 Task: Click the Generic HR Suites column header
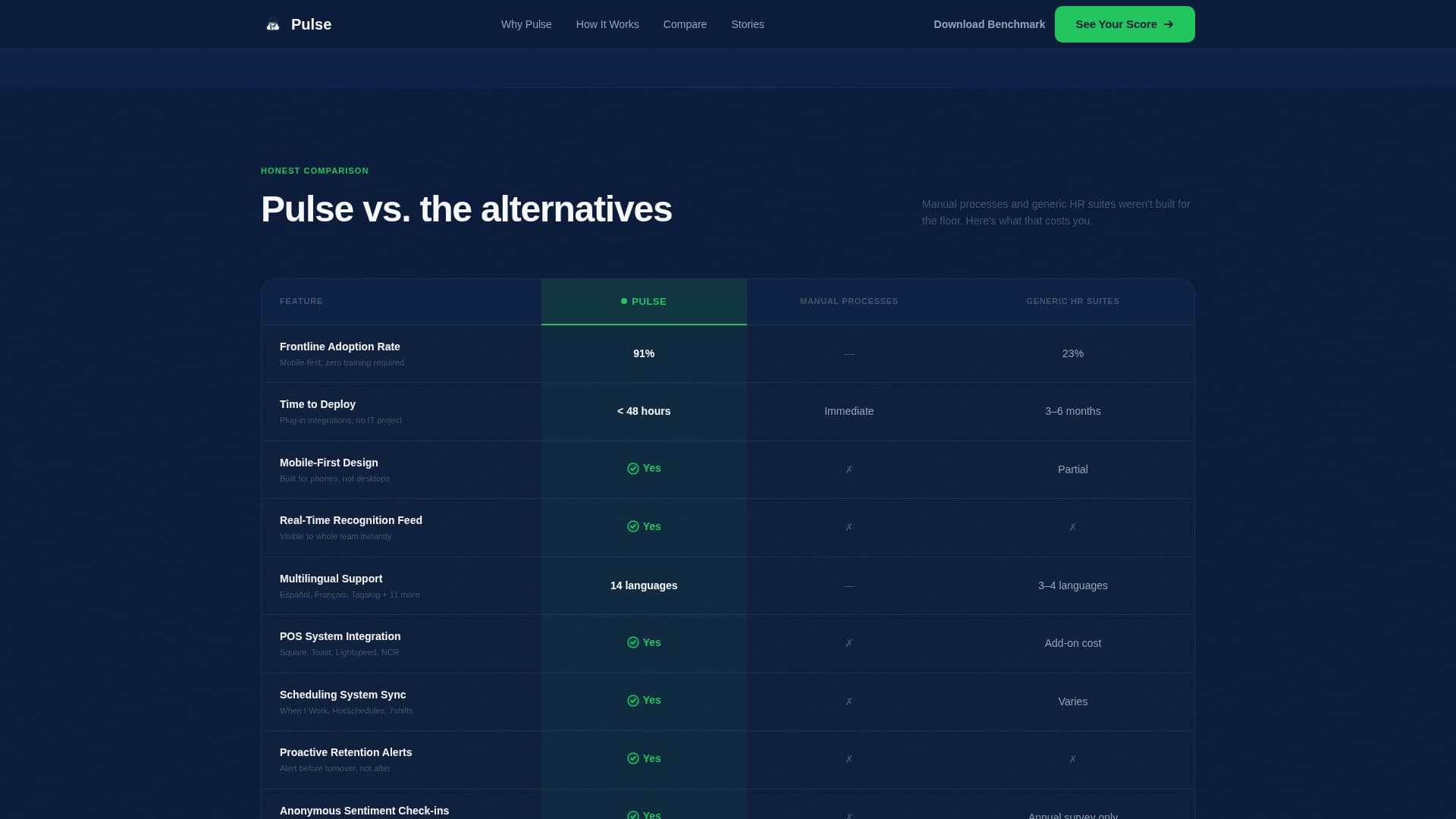1072,301
